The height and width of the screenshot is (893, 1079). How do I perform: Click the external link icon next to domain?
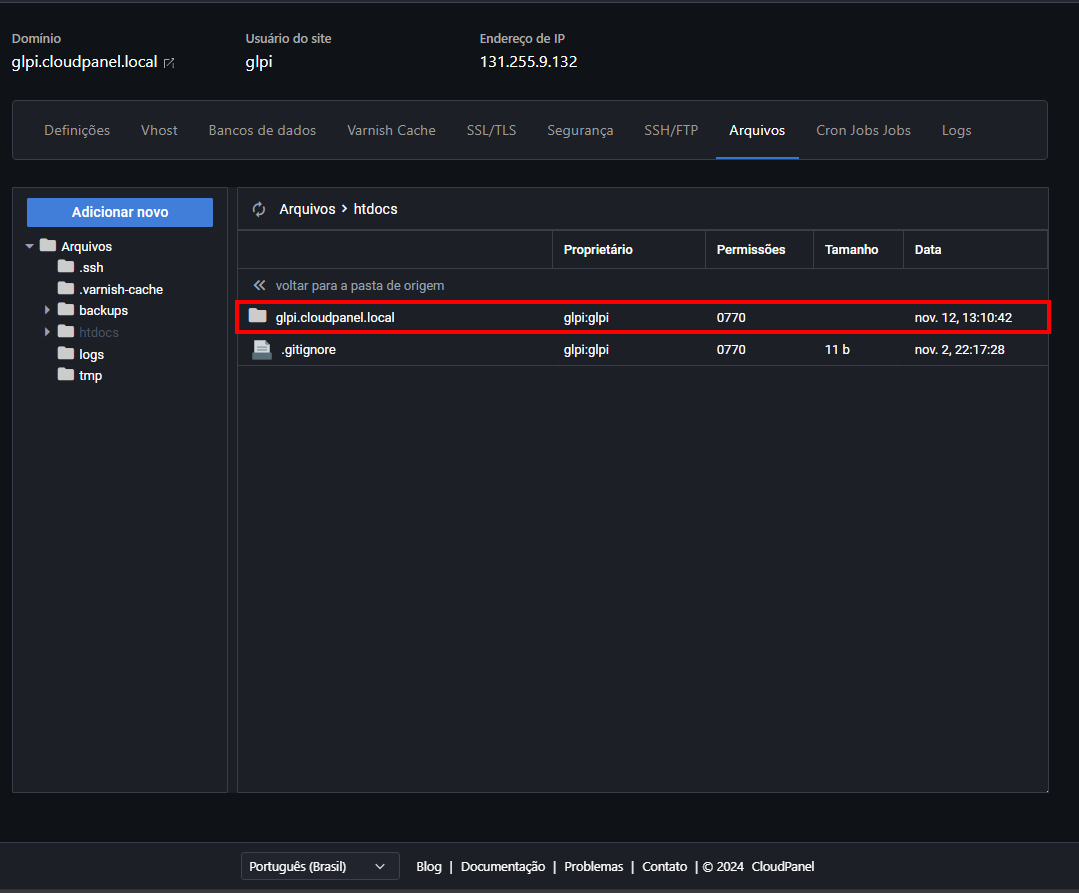[169, 63]
